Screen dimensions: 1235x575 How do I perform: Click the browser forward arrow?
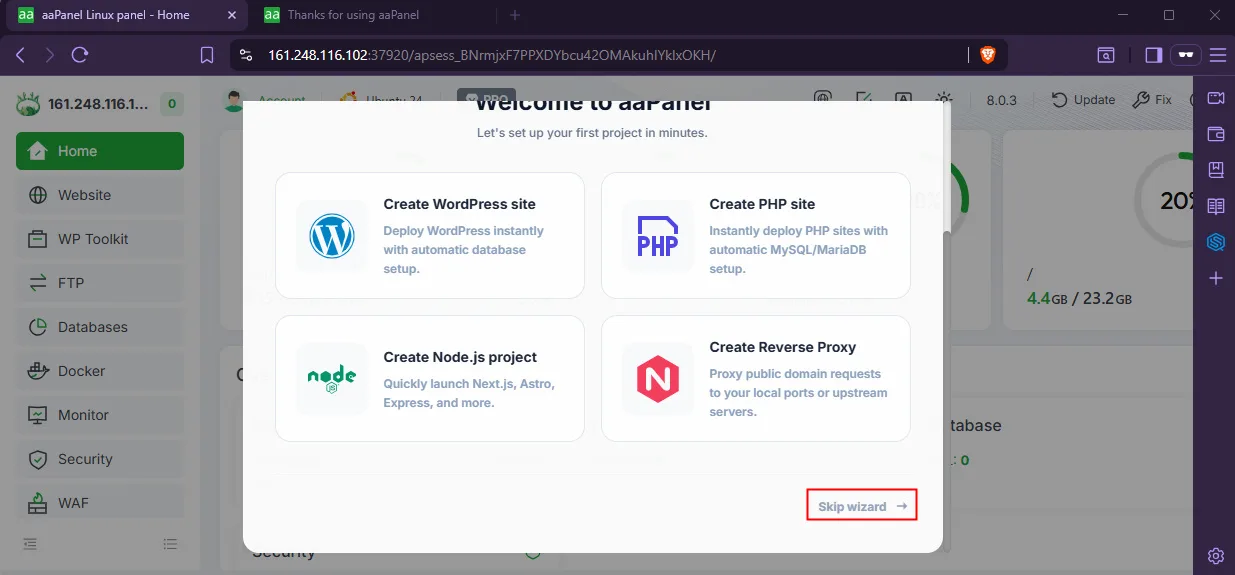pyautogui.click(x=50, y=55)
